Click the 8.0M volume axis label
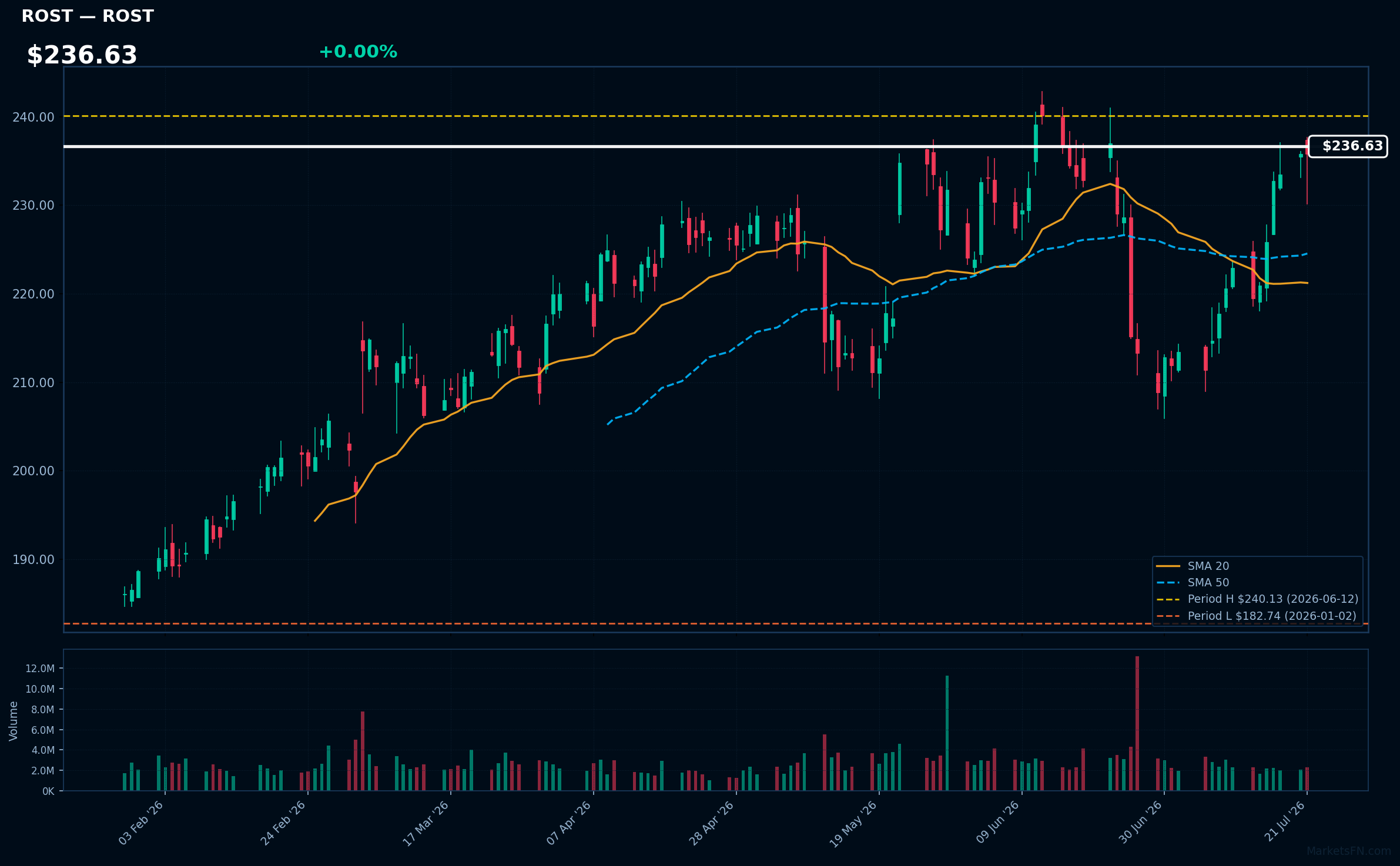This screenshot has width=1400, height=866. 43,710
